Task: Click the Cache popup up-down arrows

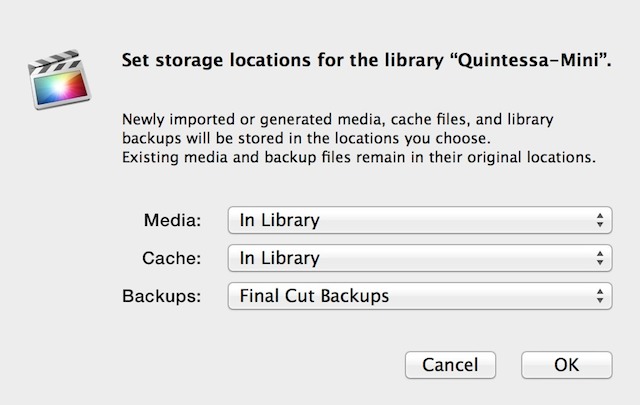Action: pos(600,258)
